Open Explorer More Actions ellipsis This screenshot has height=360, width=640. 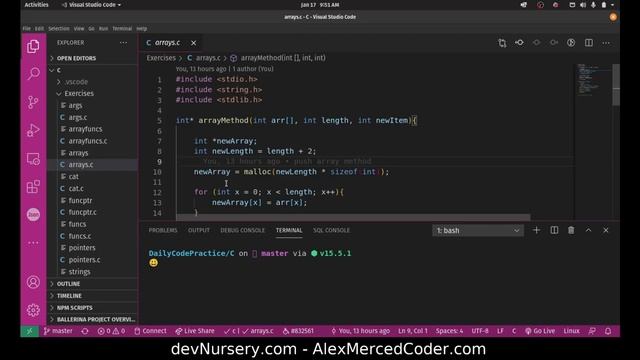[x=123, y=42]
